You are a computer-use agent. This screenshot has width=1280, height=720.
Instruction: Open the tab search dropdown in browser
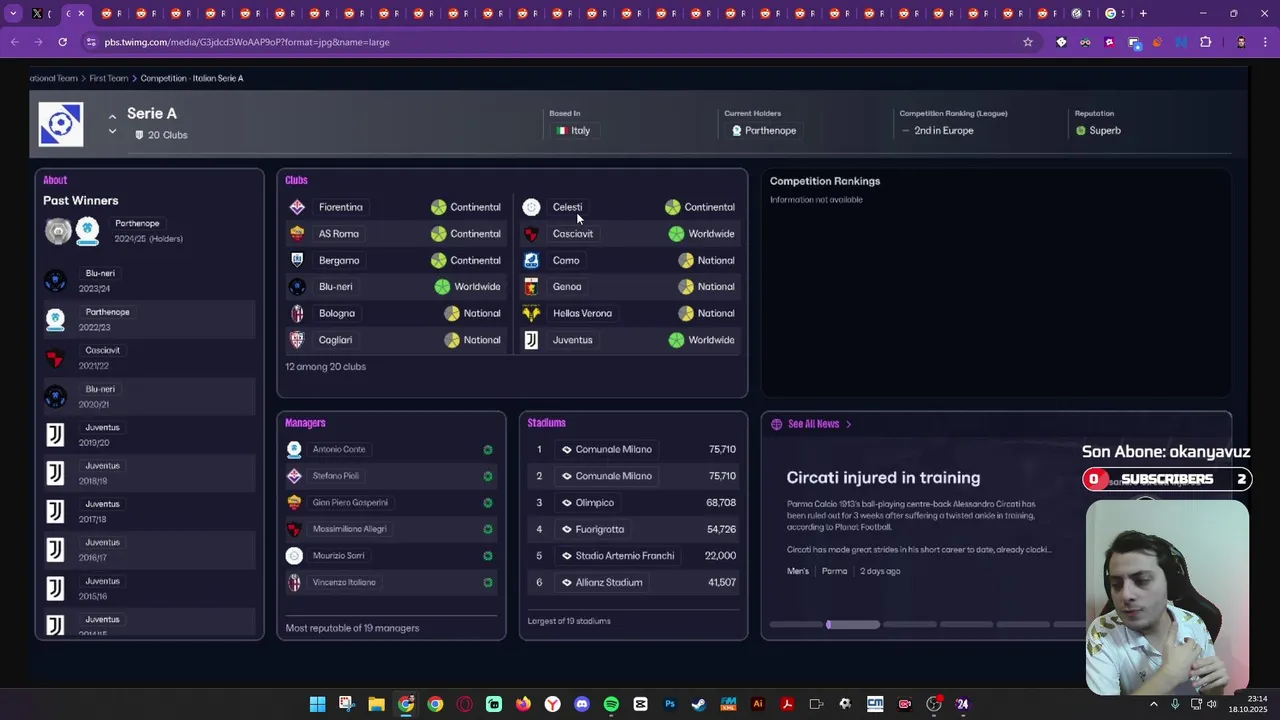(x=13, y=13)
